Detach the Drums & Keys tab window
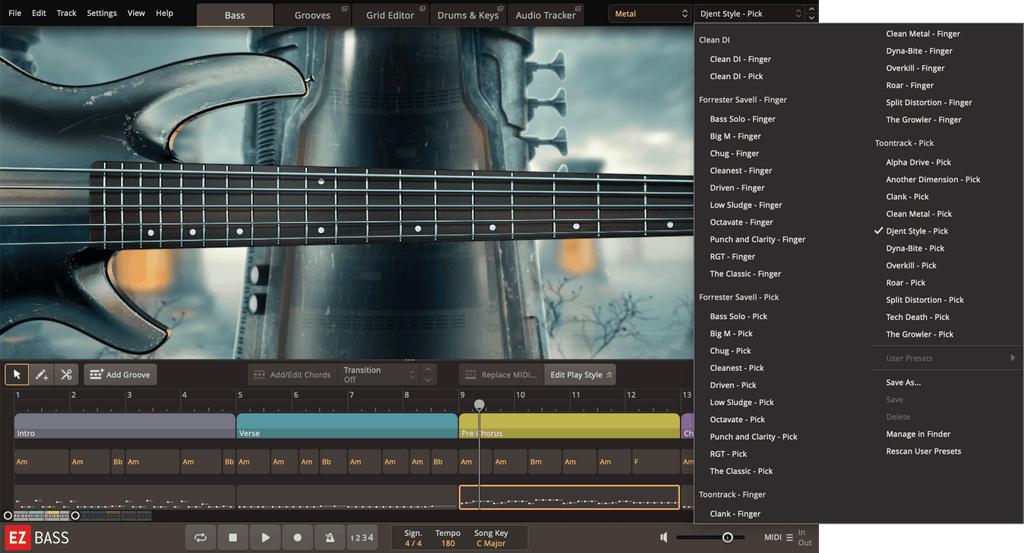Viewport: 1024px width, 553px height. click(x=500, y=8)
